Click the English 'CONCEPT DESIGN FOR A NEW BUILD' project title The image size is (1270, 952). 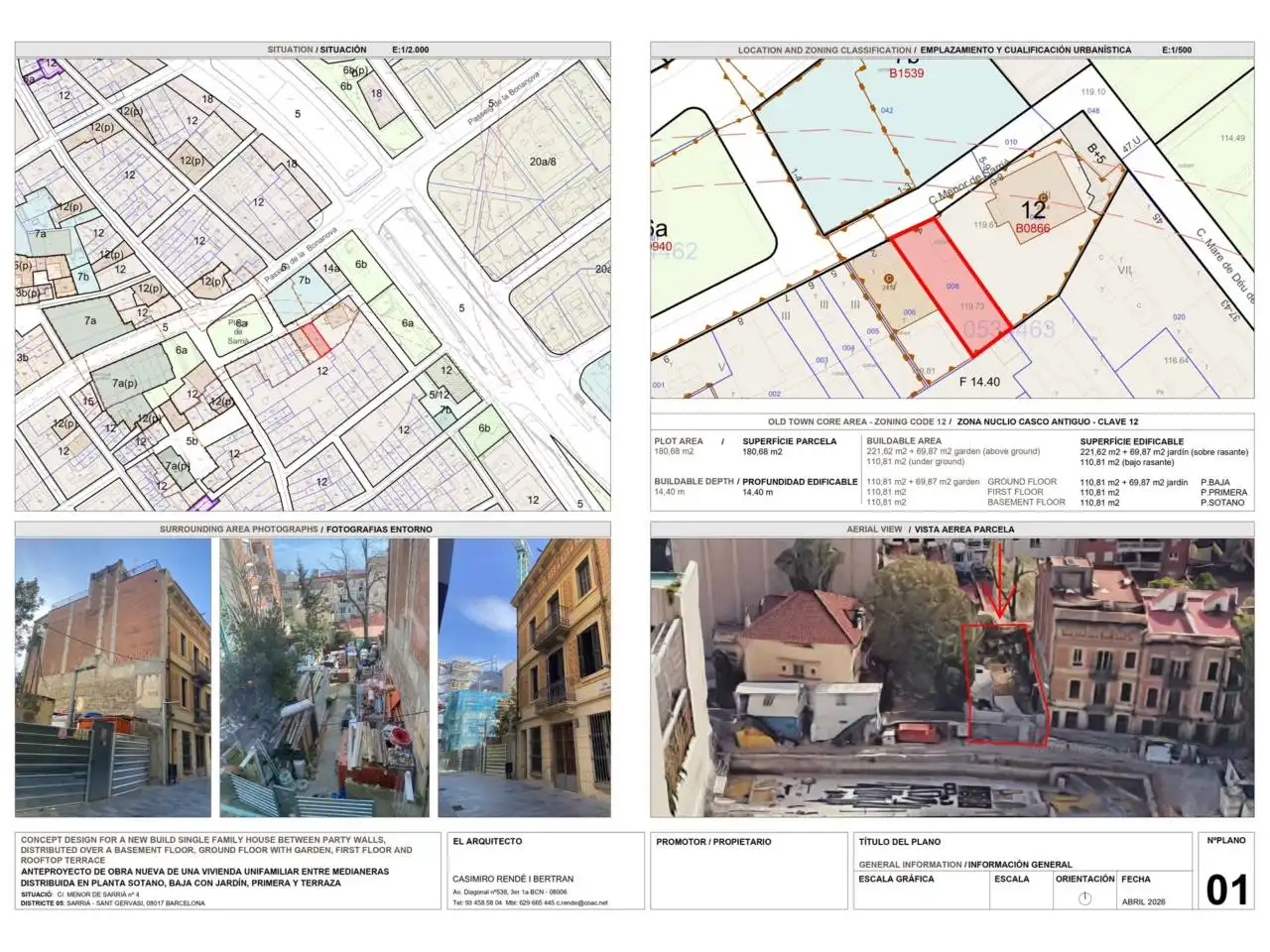216,850
